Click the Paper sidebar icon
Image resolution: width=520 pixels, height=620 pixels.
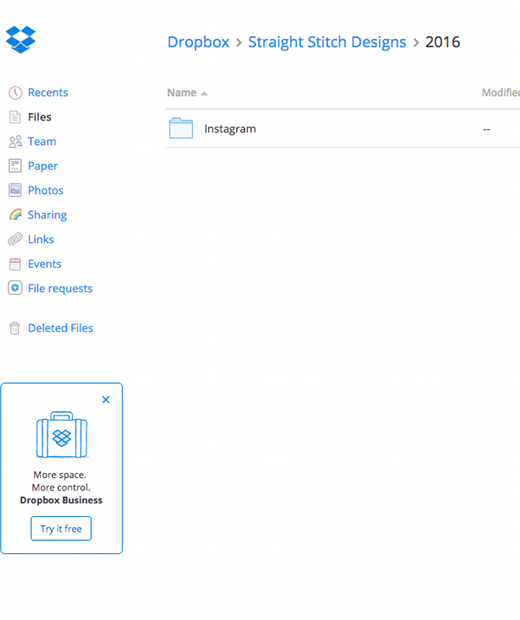point(15,166)
